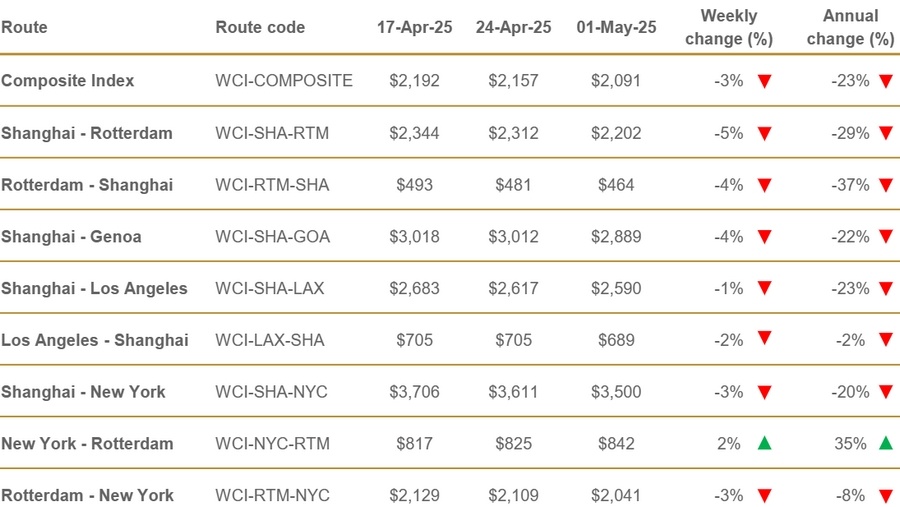Click the red arrow for Shanghai - Los Angeles weekly -1%
The image size is (900, 507).
(x=765, y=289)
